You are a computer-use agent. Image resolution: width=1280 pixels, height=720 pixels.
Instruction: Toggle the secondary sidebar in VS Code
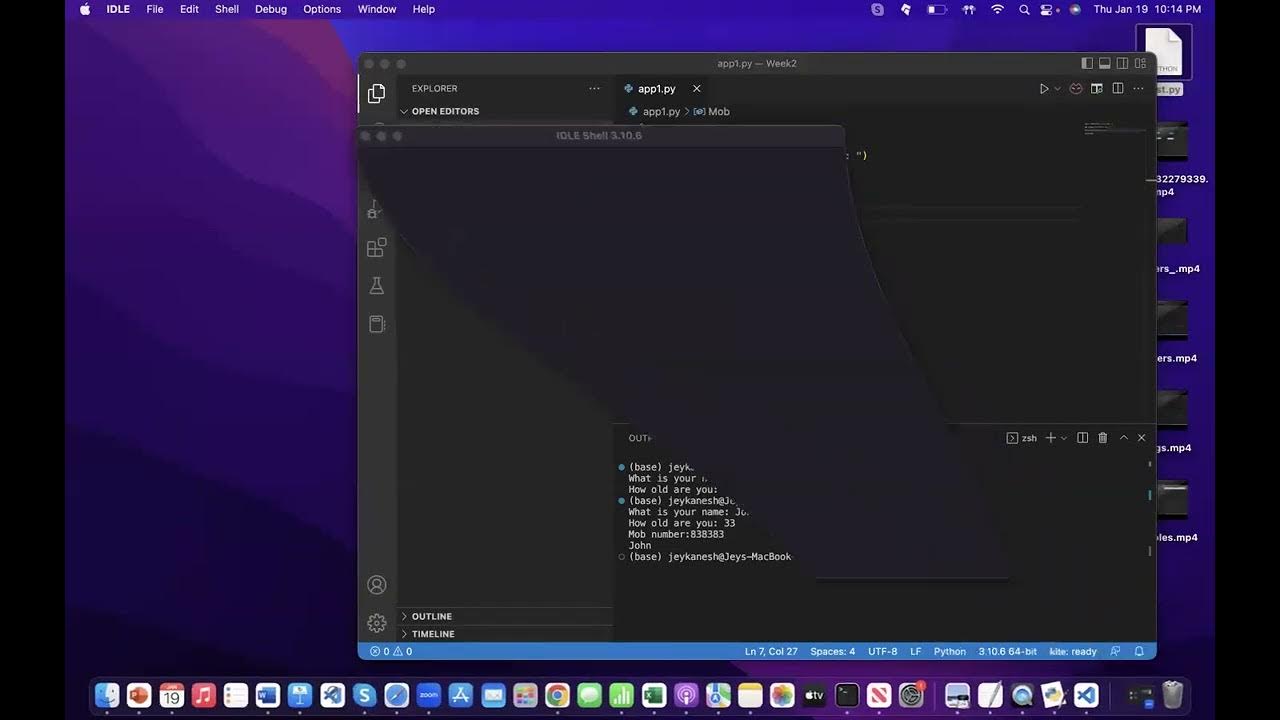tap(1123, 63)
